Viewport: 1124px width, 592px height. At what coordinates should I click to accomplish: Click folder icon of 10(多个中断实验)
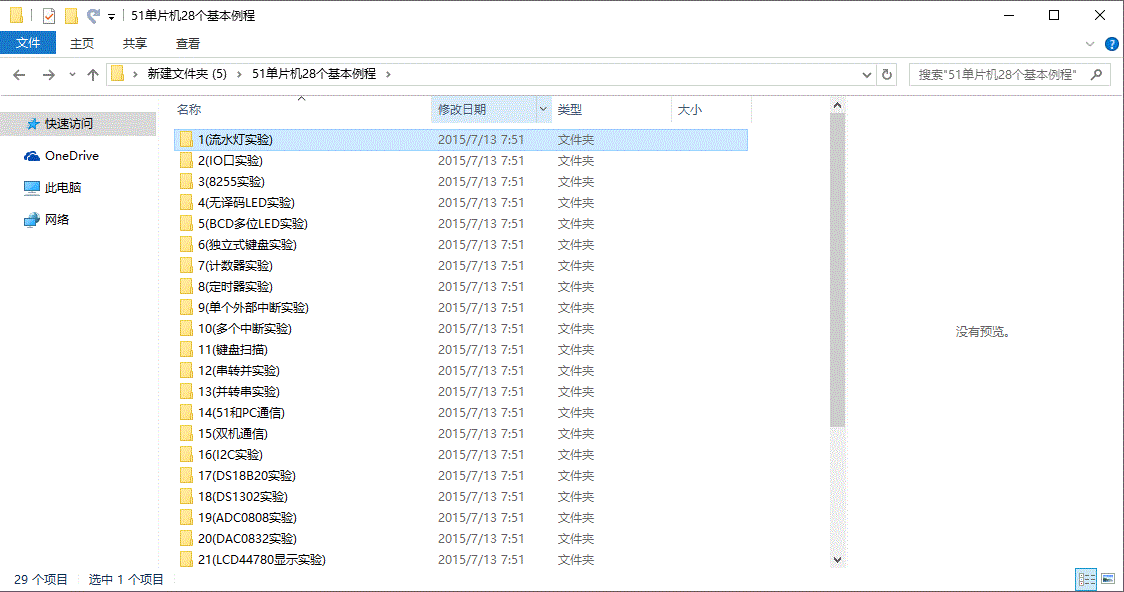point(186,328)
